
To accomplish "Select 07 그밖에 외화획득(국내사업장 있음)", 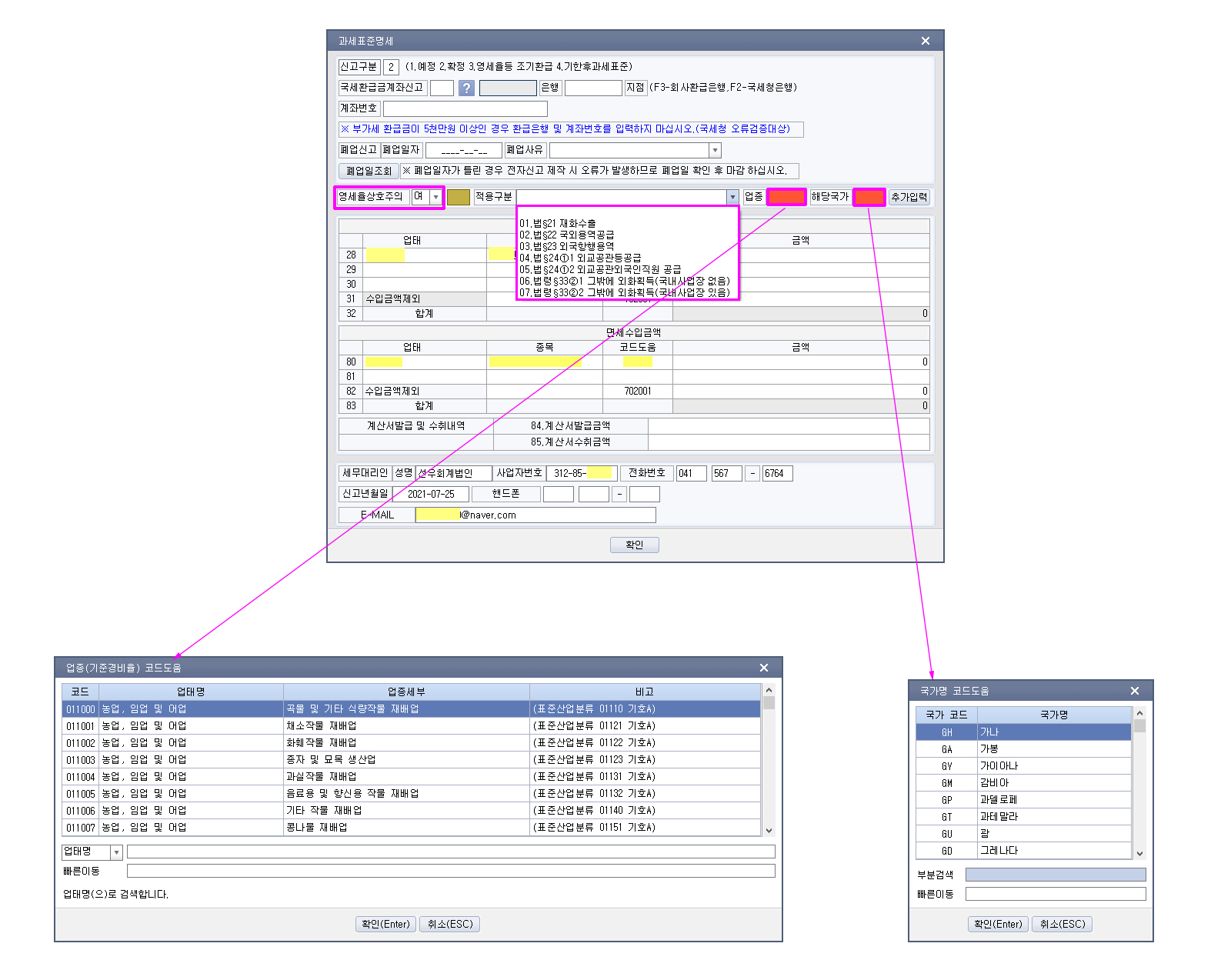I will [x=625, y=292].
